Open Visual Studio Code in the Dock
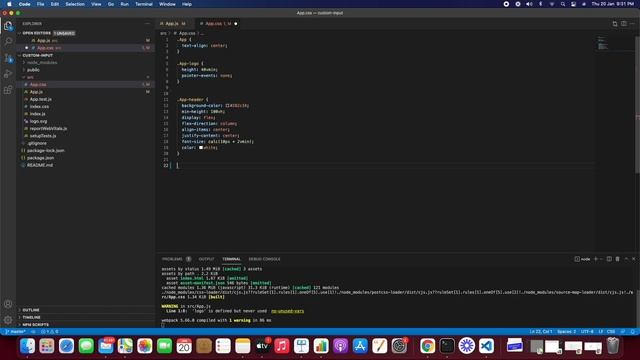 (x=486, y=346)
